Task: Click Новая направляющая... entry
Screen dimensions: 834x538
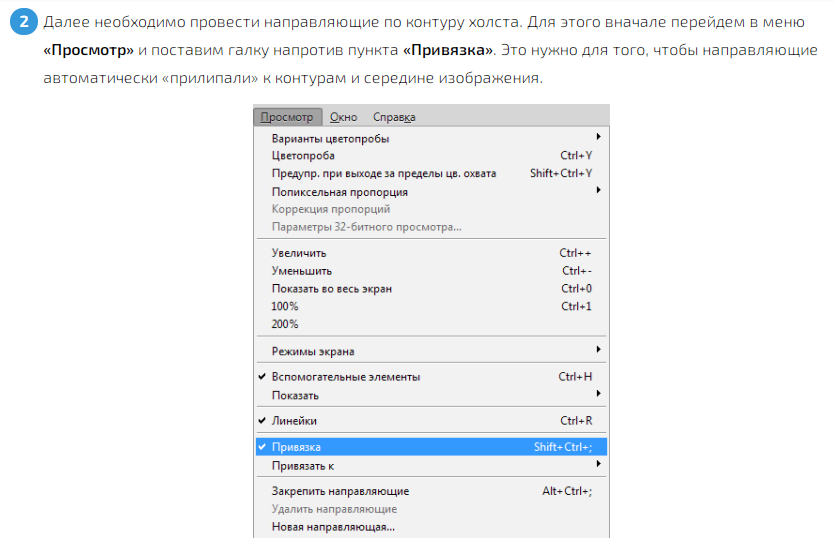Action: point(333,526)
